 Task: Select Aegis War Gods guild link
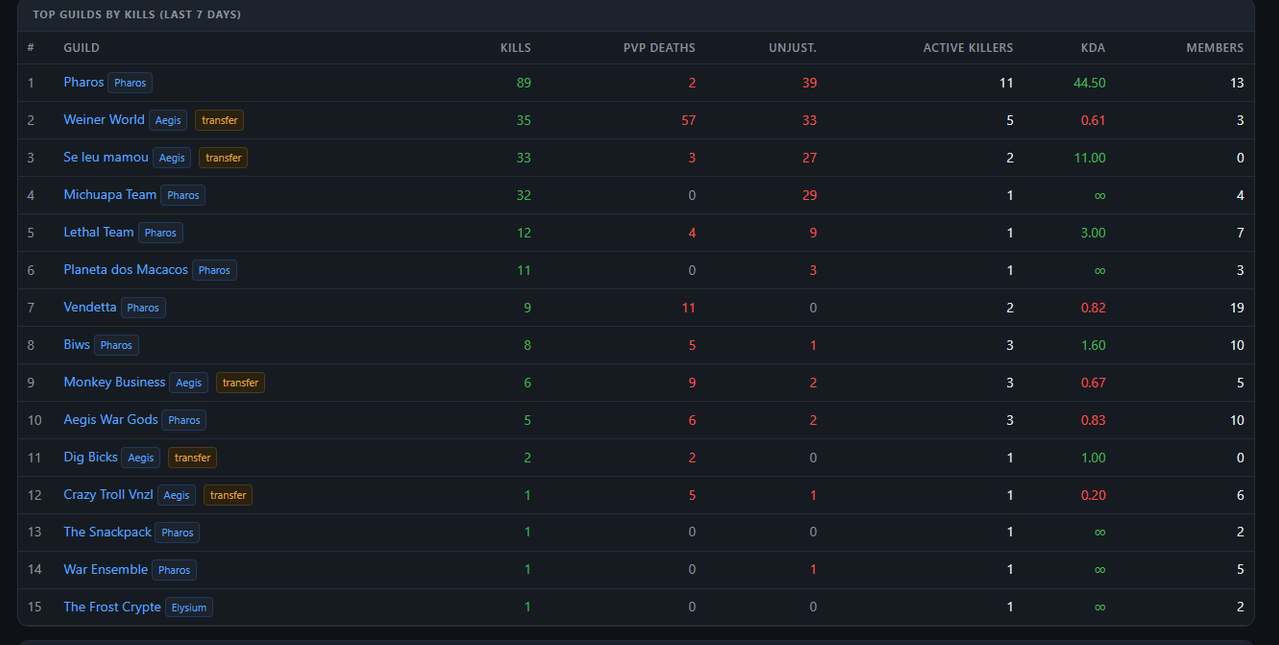(111, 419)
